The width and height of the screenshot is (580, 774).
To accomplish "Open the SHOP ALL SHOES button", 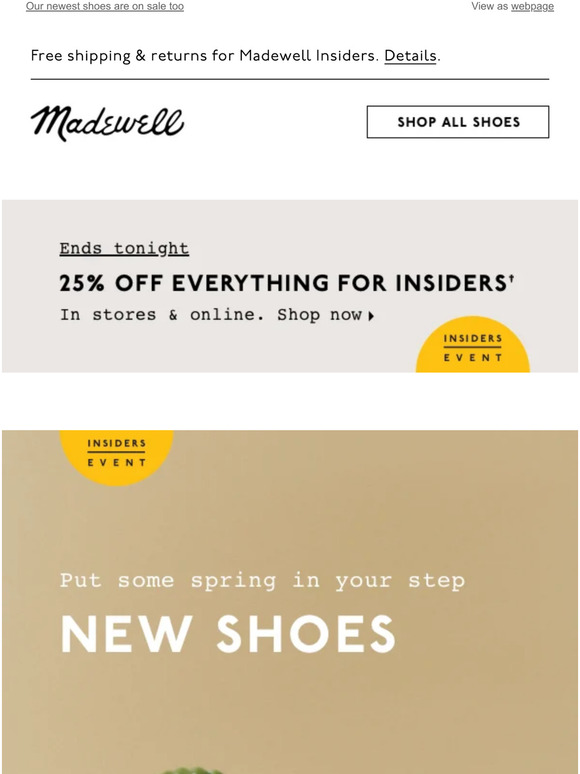I will 458,122.
